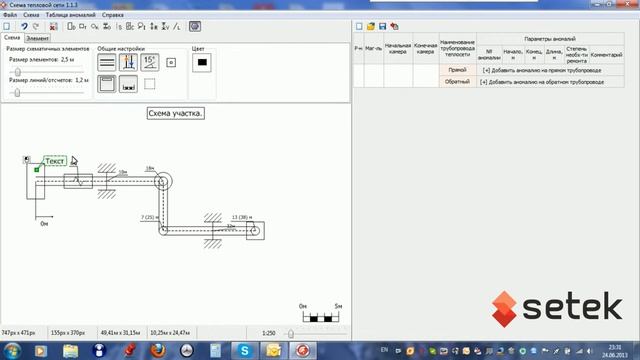Select the valve 'R' element tool
This screenshot has height=360, width=640.
pos(153,27)
